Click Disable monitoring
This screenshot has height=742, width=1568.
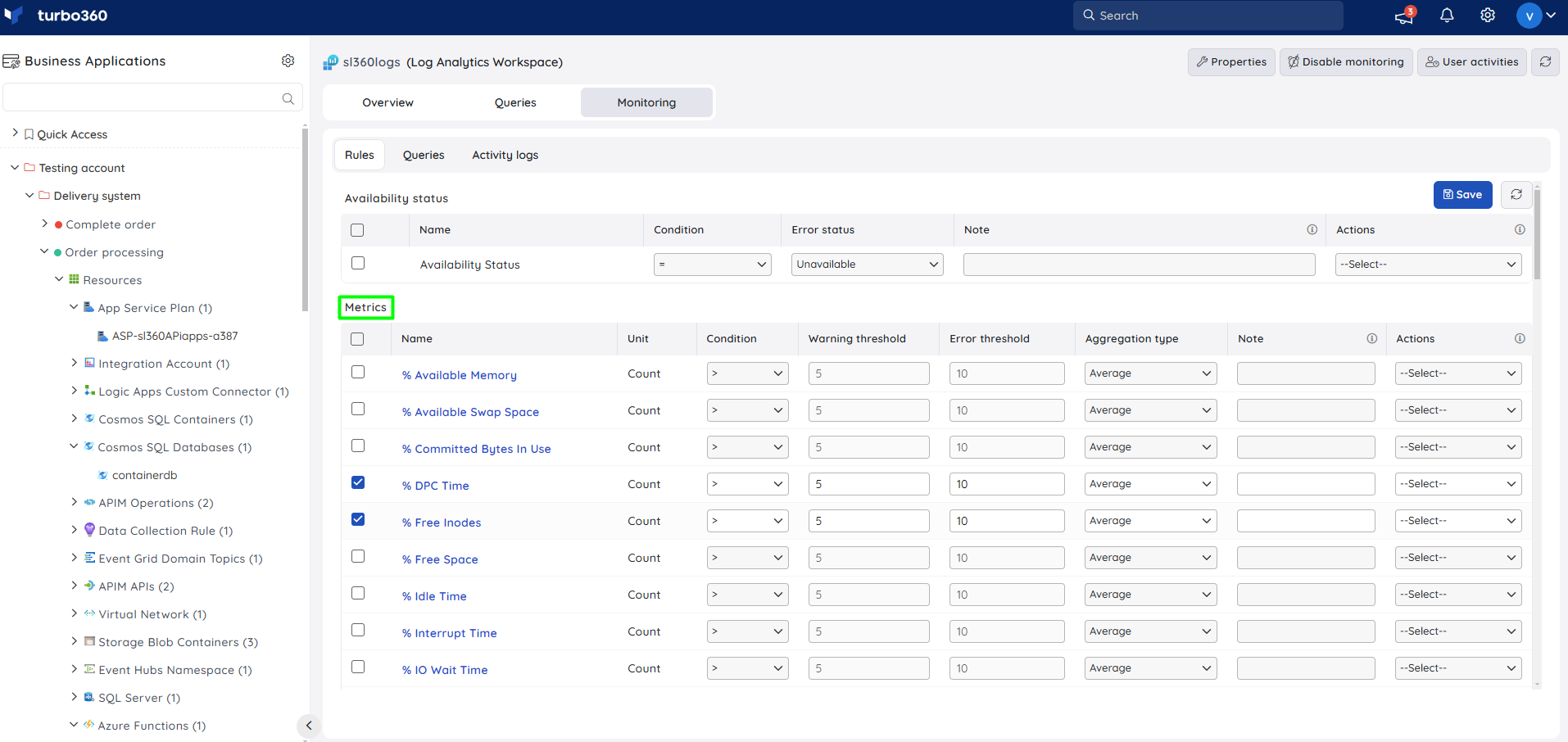coord(1346,62)
